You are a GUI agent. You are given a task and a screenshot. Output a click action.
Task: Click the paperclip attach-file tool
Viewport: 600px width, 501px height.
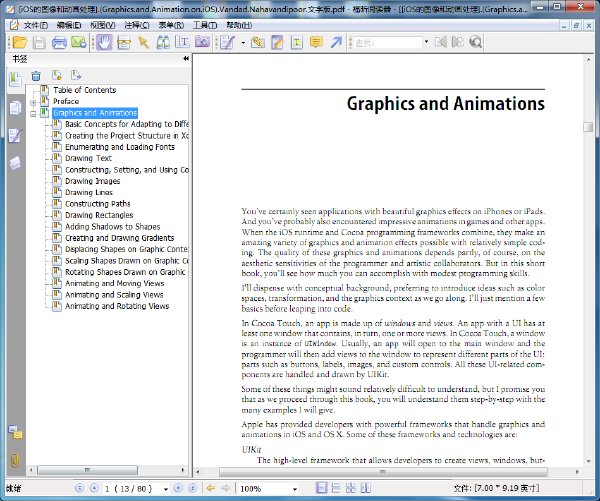pyautogui.click(x=258, y=42)
